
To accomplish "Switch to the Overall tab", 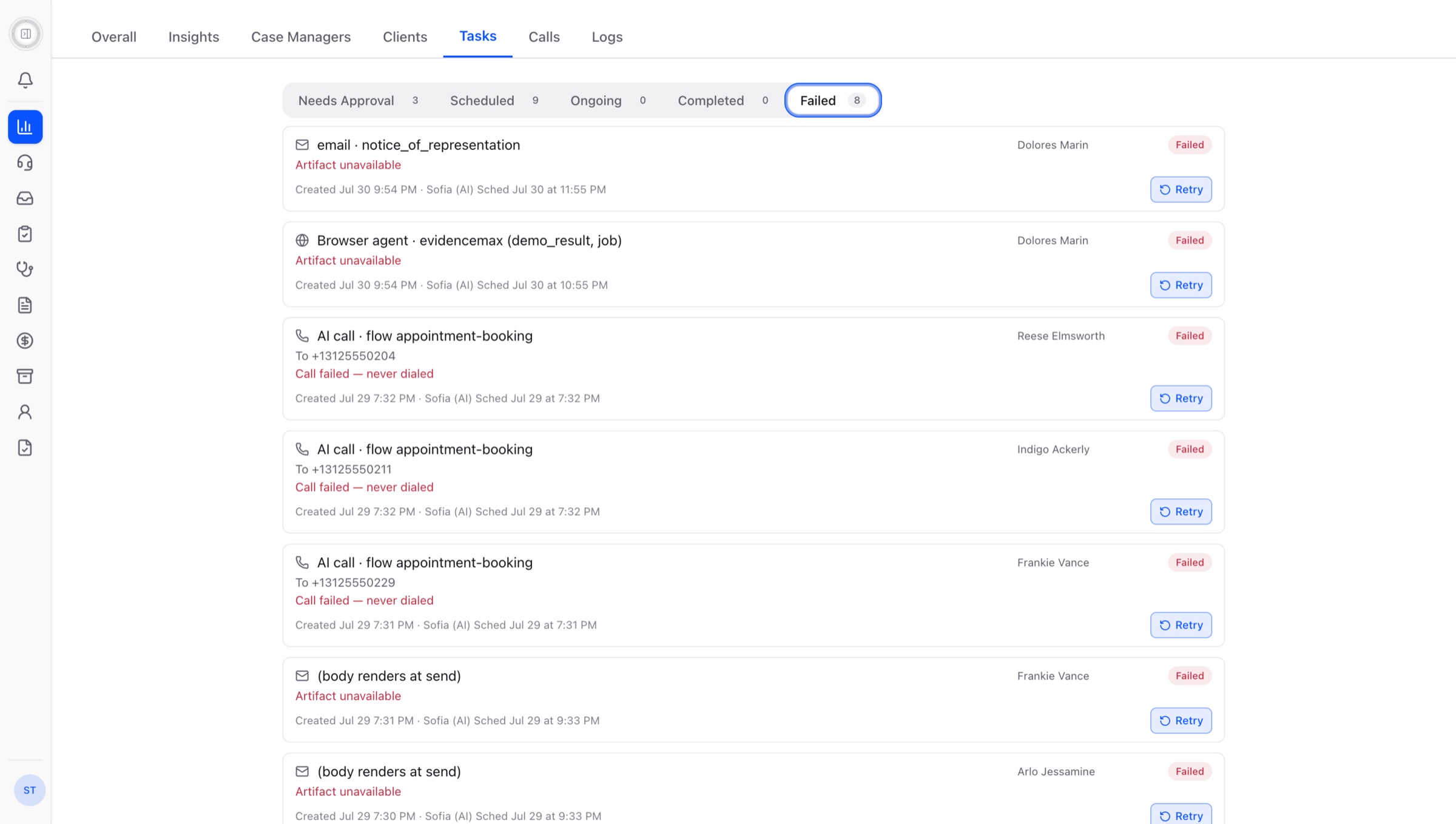I will pyautogui.click(x=114, y=37).
